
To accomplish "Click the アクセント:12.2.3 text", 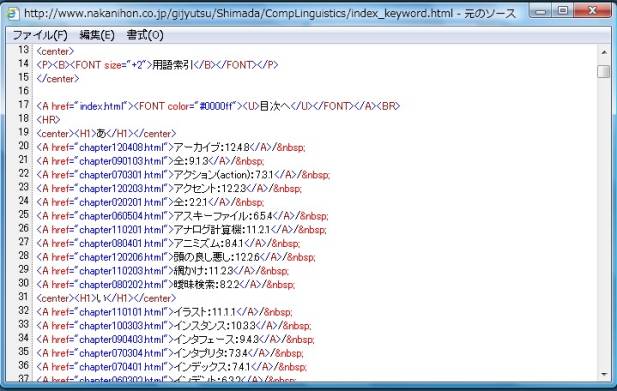I will [210, 188].
